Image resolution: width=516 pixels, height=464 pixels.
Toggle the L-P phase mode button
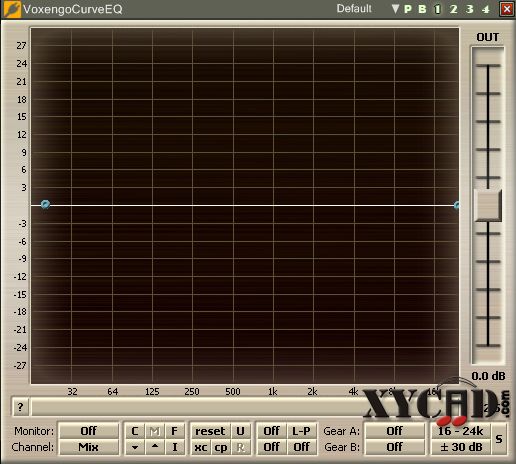(301, 431)
